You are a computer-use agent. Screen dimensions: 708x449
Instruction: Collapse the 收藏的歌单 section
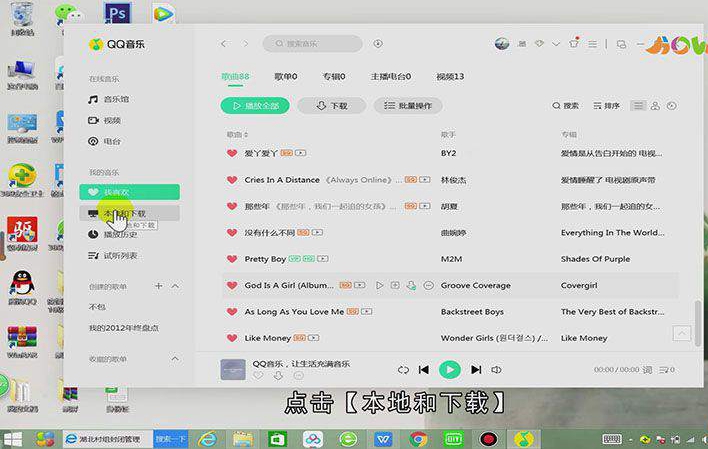[x=175, y=359]
